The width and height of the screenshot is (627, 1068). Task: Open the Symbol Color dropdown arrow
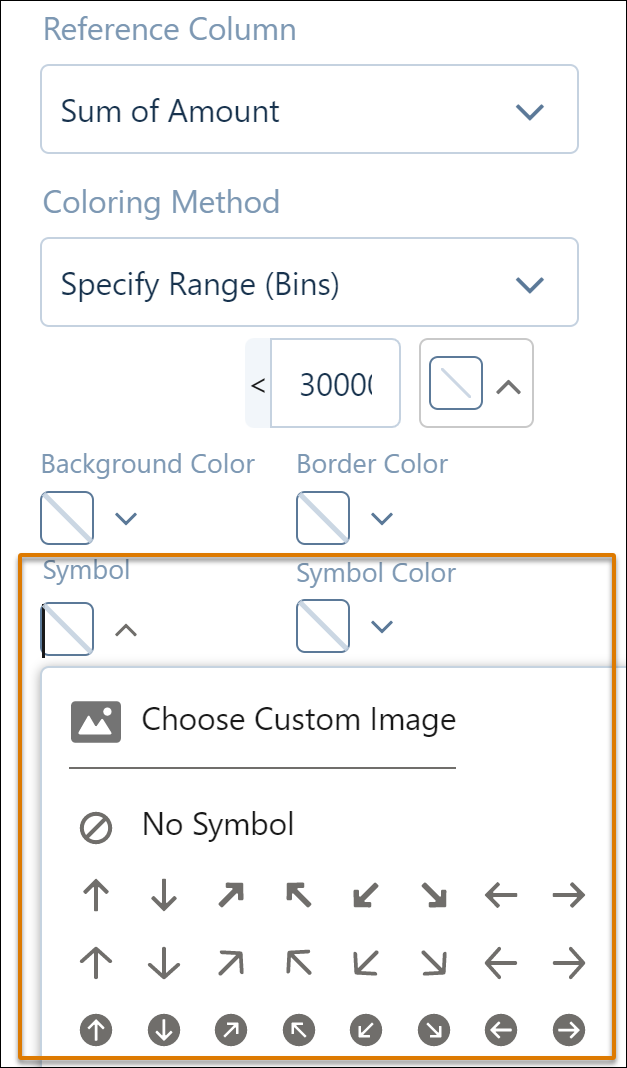pos(382,626)
